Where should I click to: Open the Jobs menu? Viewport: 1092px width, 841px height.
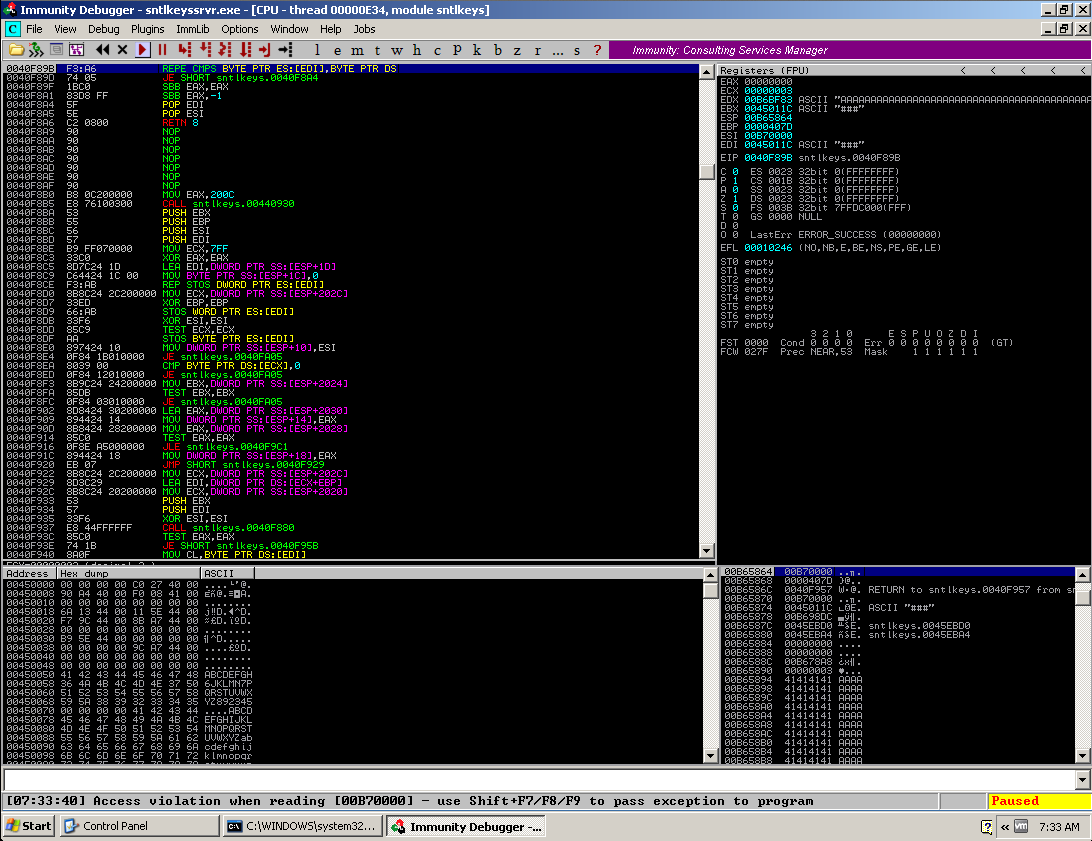click(364, 29)
